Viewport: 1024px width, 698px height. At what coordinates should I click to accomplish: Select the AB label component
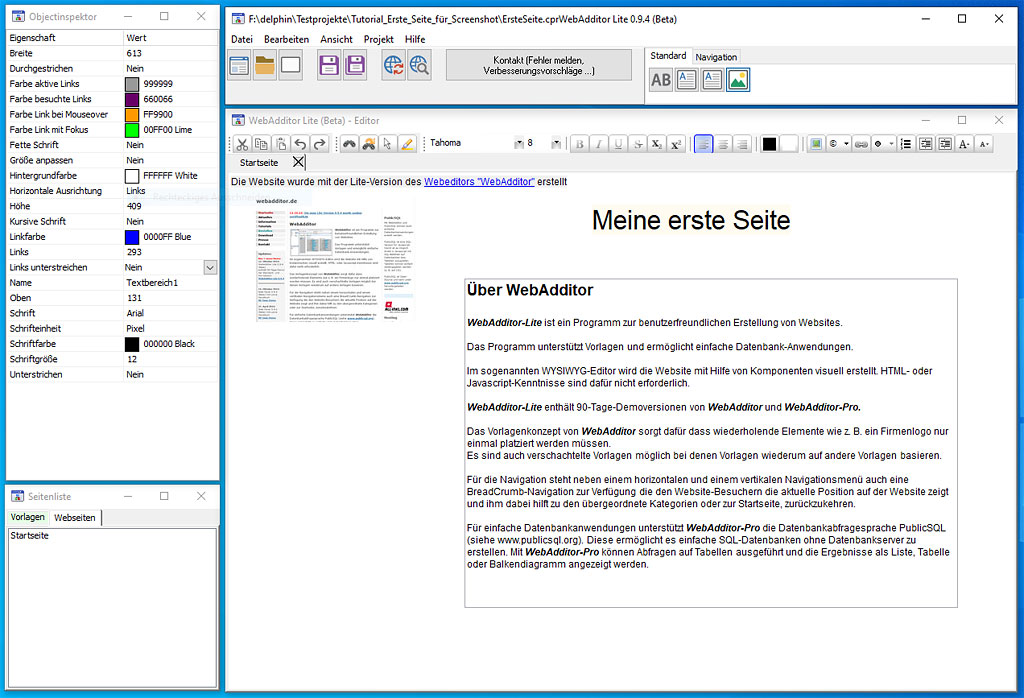661,80
